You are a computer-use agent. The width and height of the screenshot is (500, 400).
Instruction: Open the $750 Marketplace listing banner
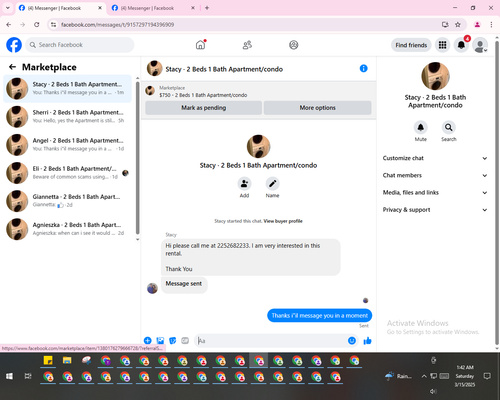[258, 91]
